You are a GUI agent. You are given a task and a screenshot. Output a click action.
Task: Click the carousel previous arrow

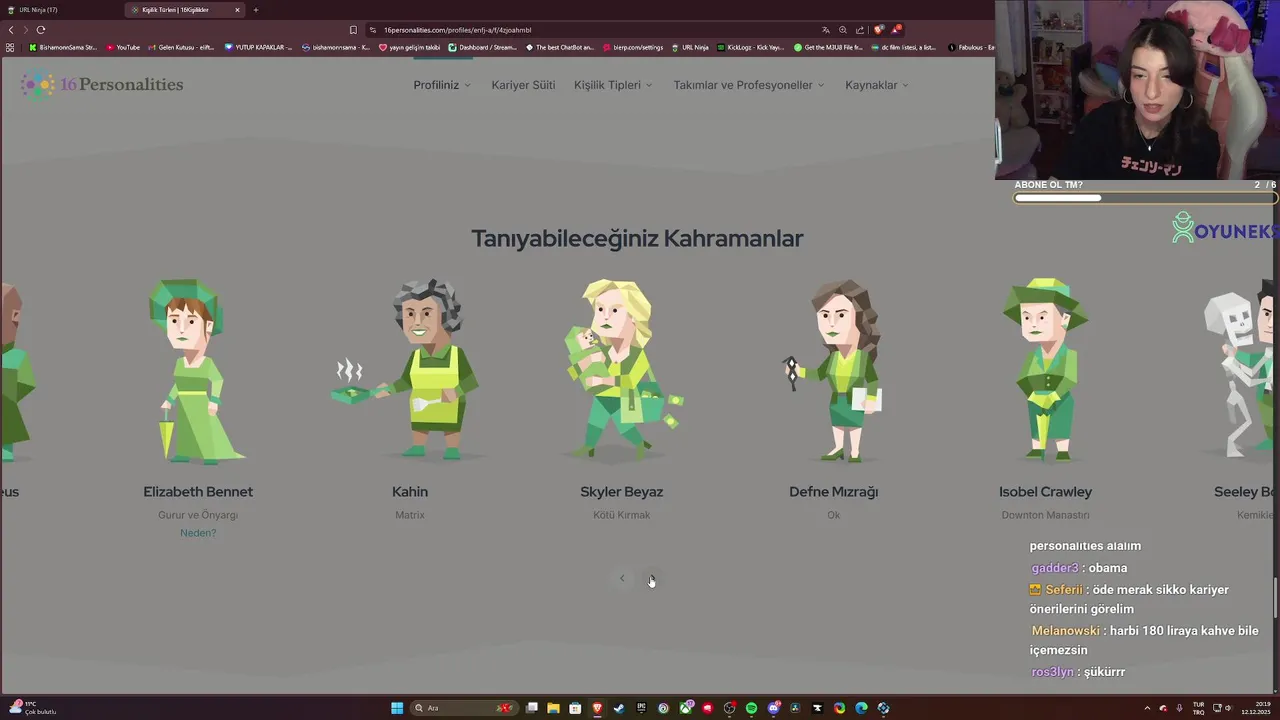[622, 578]
